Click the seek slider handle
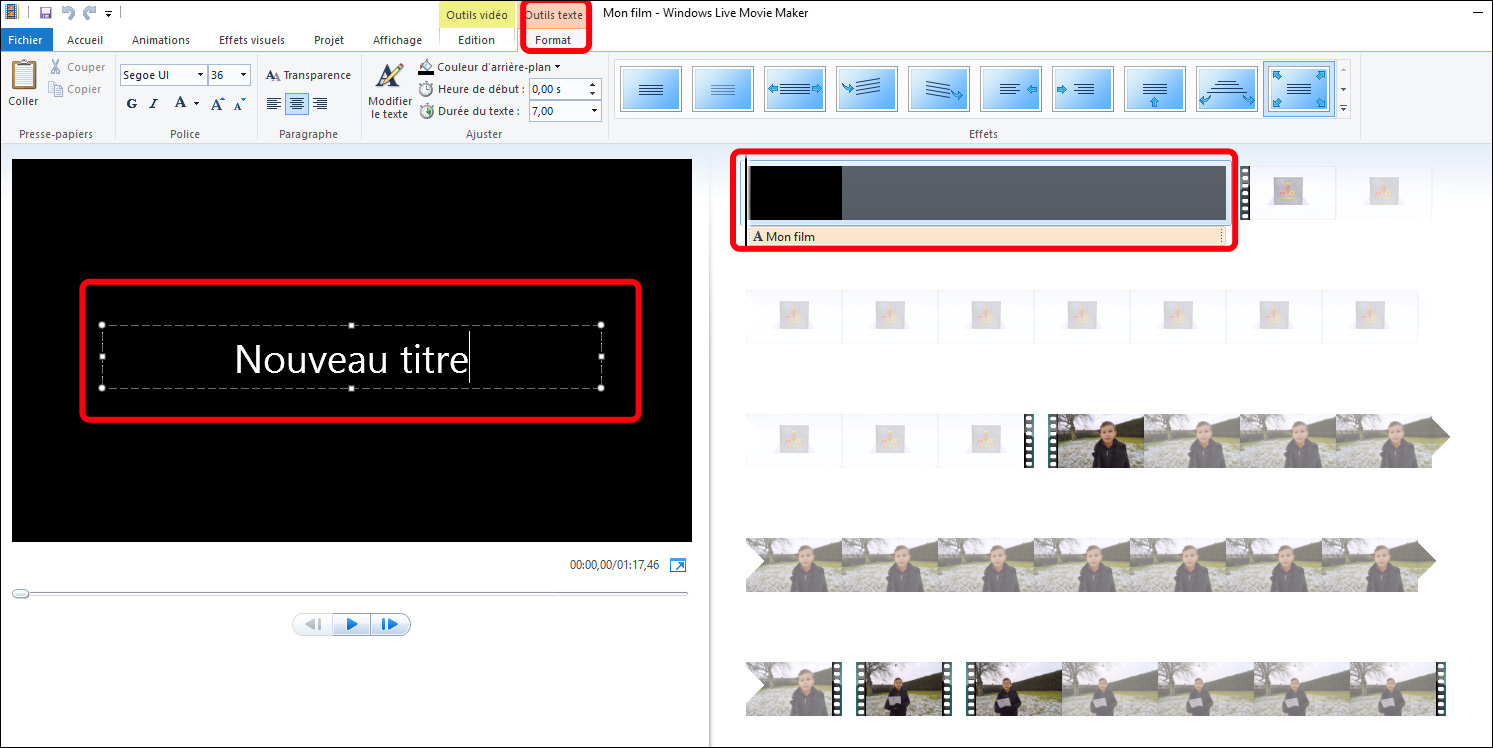Viewport: 1493px width, 748px height. [20, 593]
